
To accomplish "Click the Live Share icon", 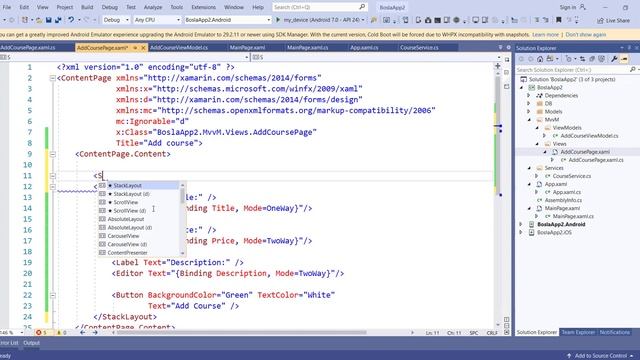I will [x=600, y=20].
